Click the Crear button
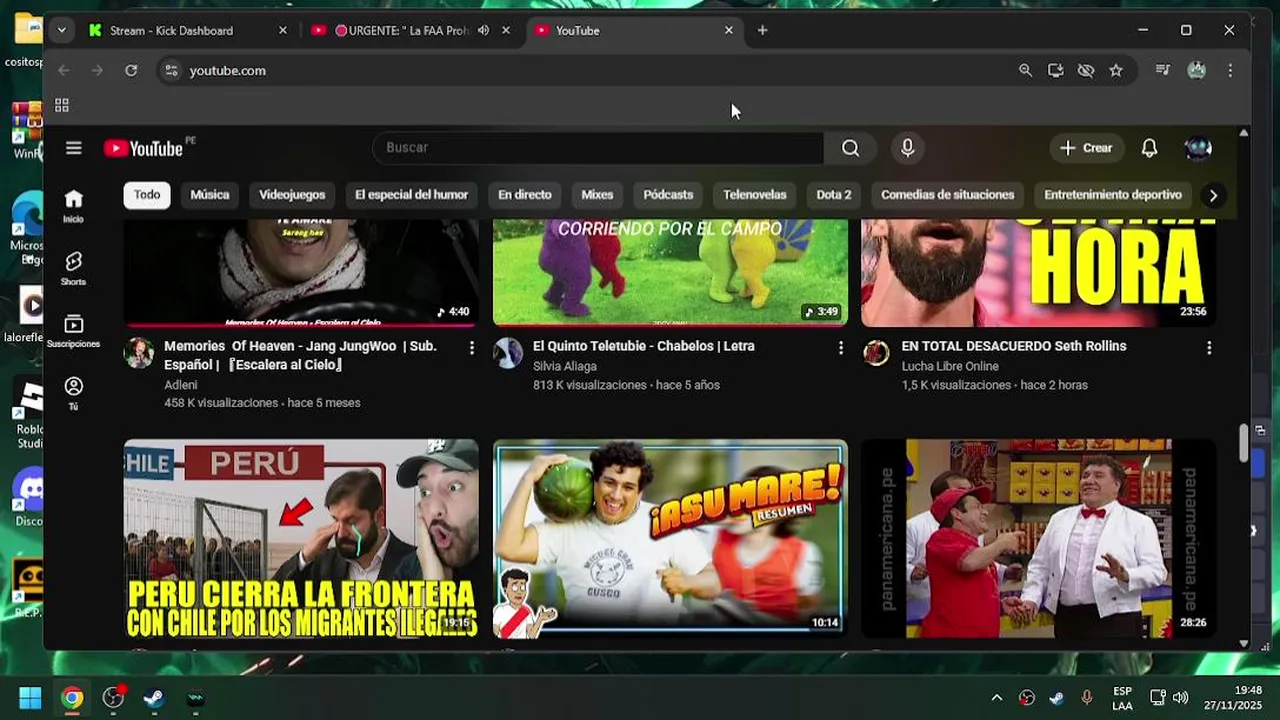This screenshot has width=1280, height=720. [1086, 148]
